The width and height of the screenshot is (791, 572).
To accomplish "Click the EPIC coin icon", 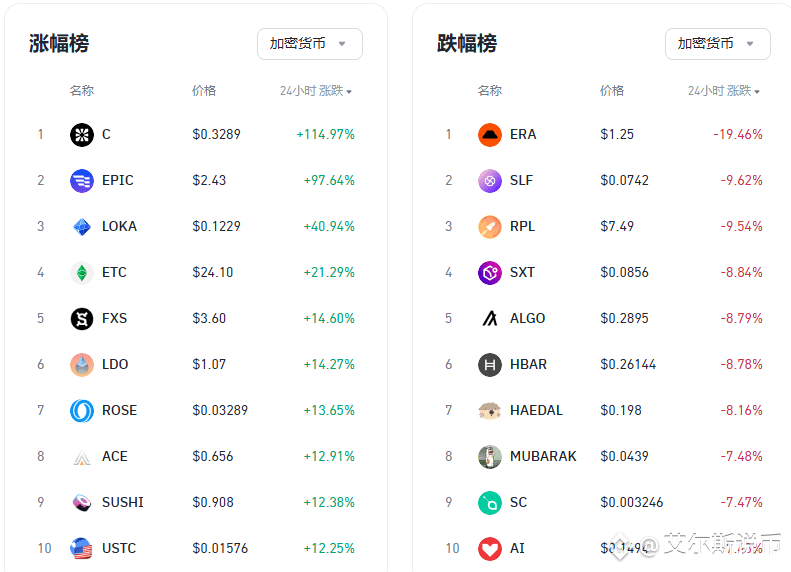I will 82,181.
